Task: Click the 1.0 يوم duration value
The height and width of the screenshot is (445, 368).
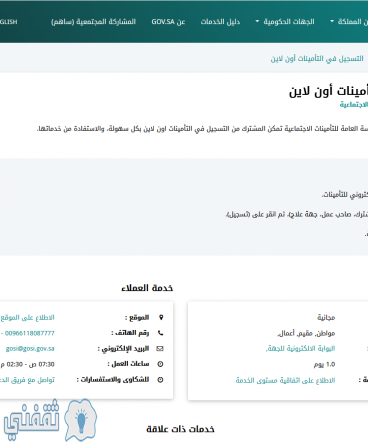Action: click(x=324, y=364)
